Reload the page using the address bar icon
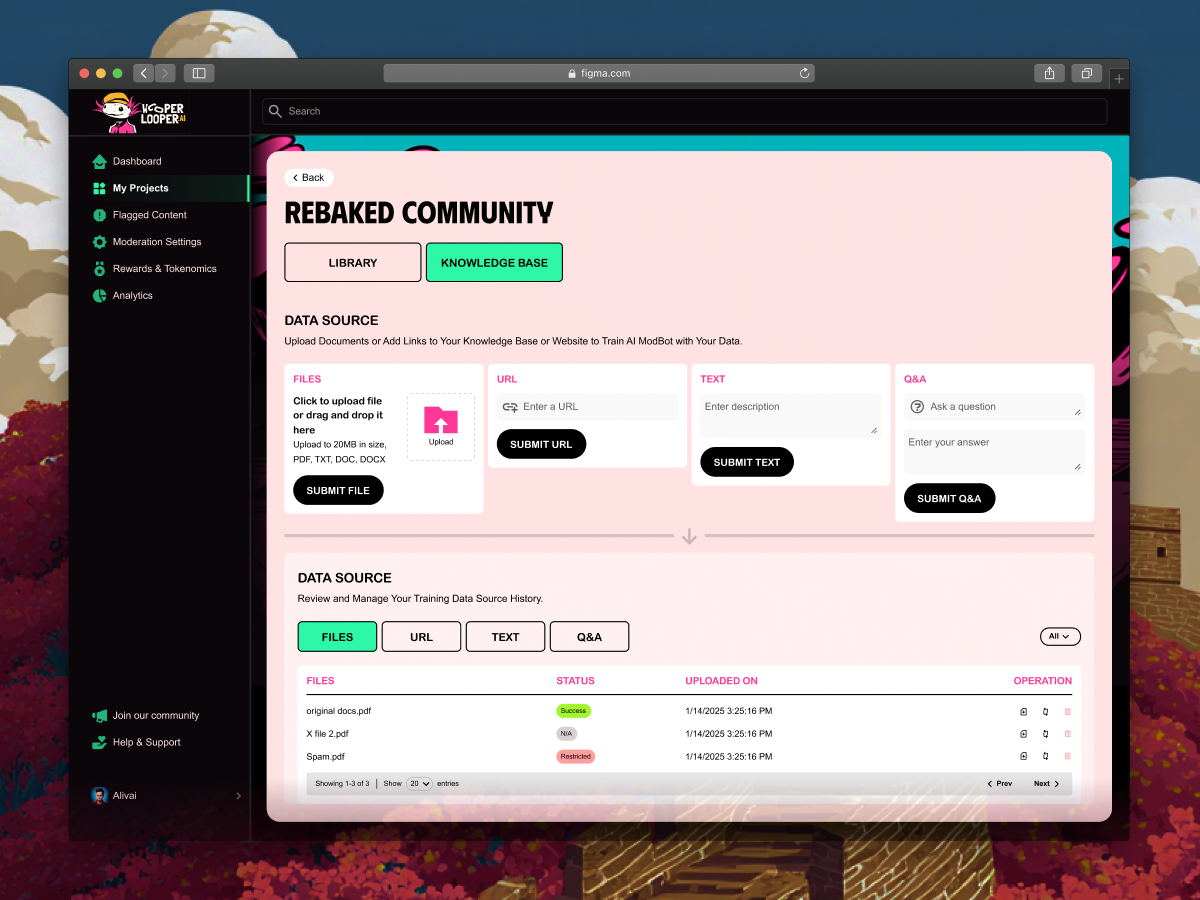This screenshot has height=900, width=1200. pyautogui.click(x=804, y=73)
